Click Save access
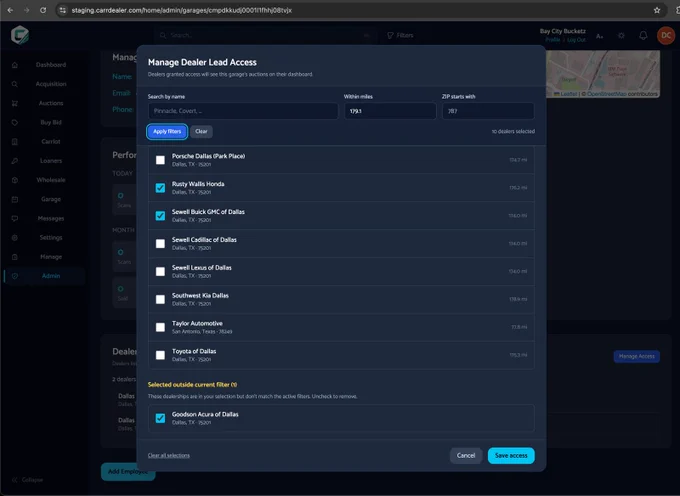680x496 pixels. click(511, 455)
